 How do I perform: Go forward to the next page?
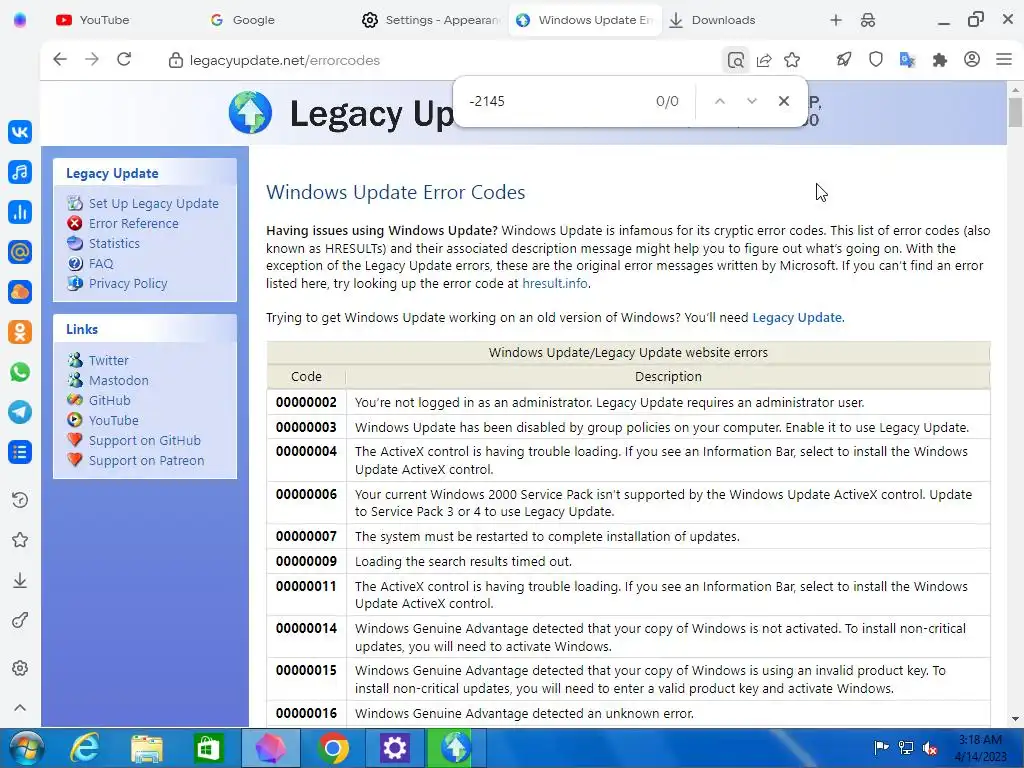92,59
